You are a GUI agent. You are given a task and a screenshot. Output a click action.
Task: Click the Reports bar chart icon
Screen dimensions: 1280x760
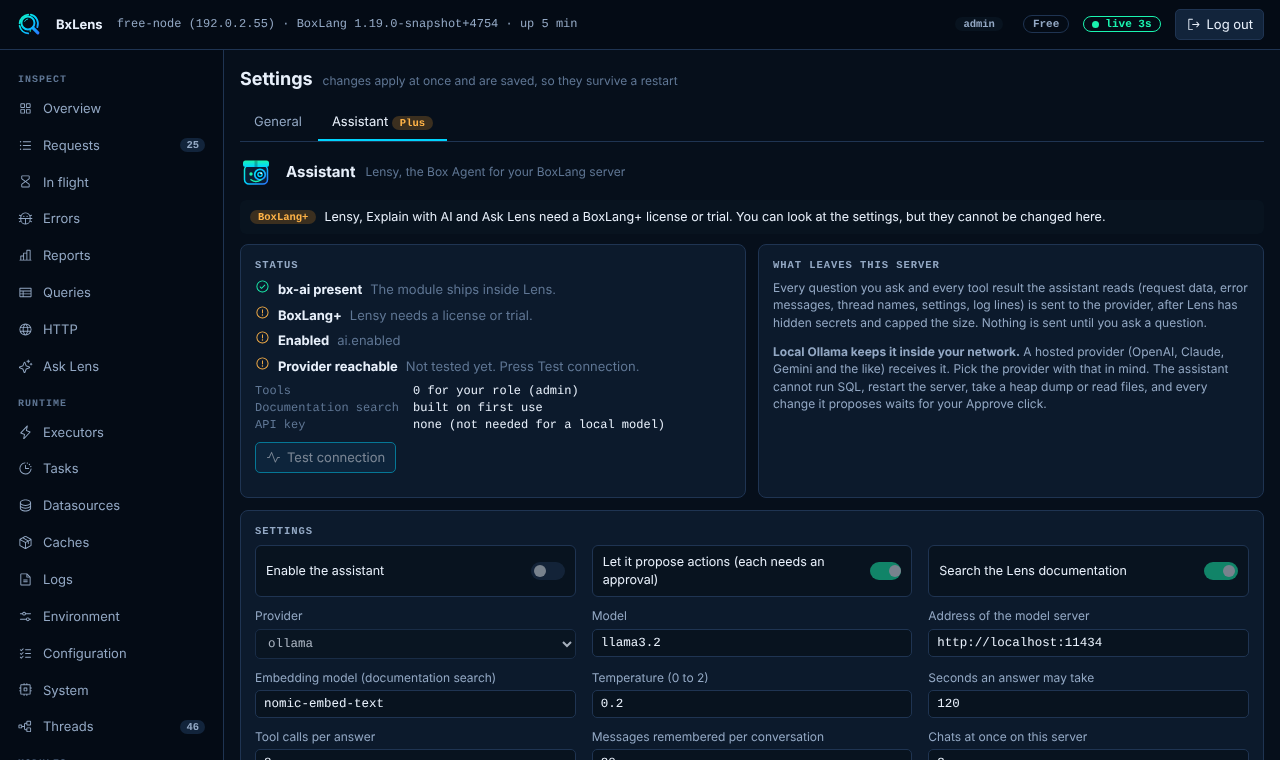pos(25,255)
